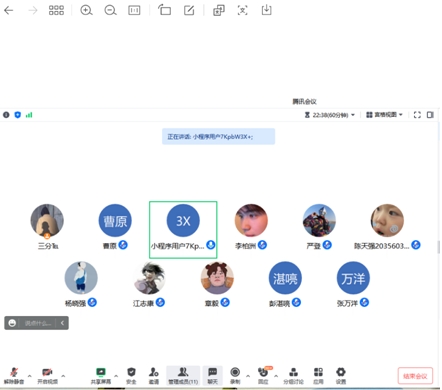
Task: Open the security shield icon in meeting toolbar
Action: click(131, 375)
